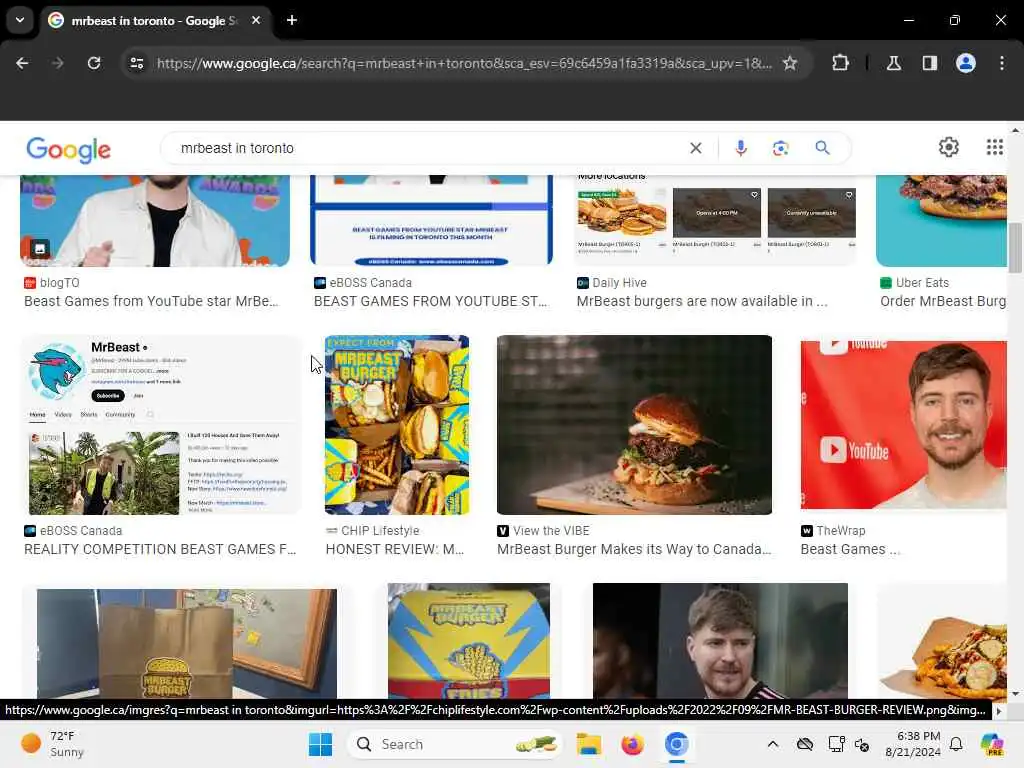Open the MrBeast Burger paper bag image
Screen dimensions: 1024x768
point(187,644)
